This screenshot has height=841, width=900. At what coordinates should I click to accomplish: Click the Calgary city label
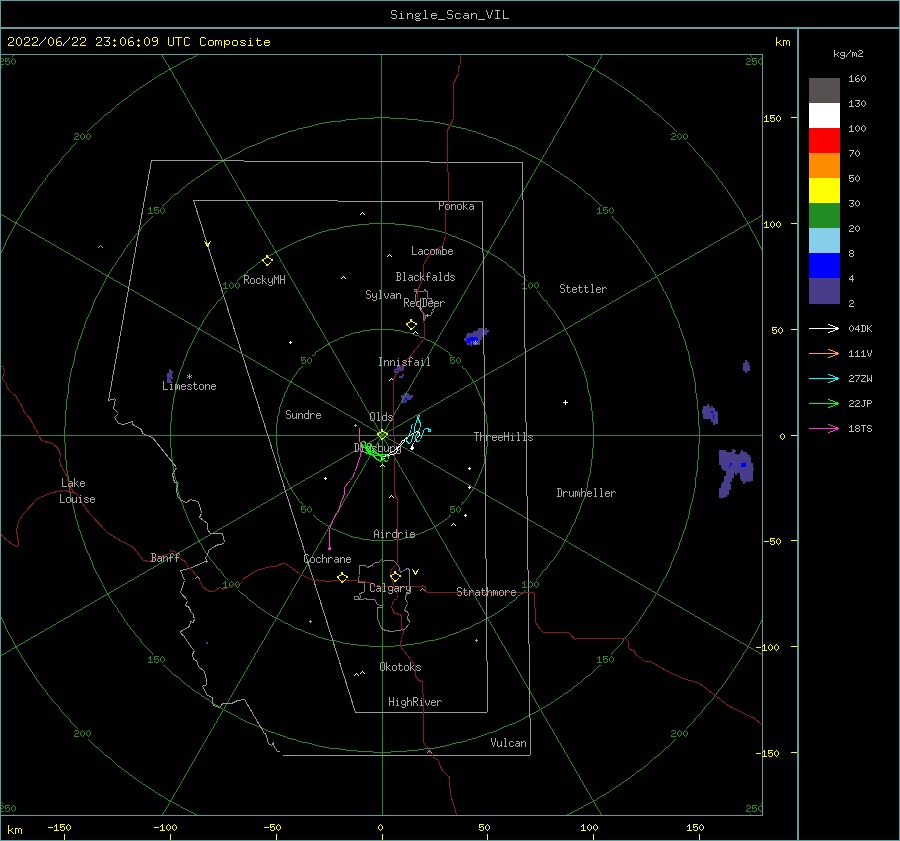(x=390, y=588)
